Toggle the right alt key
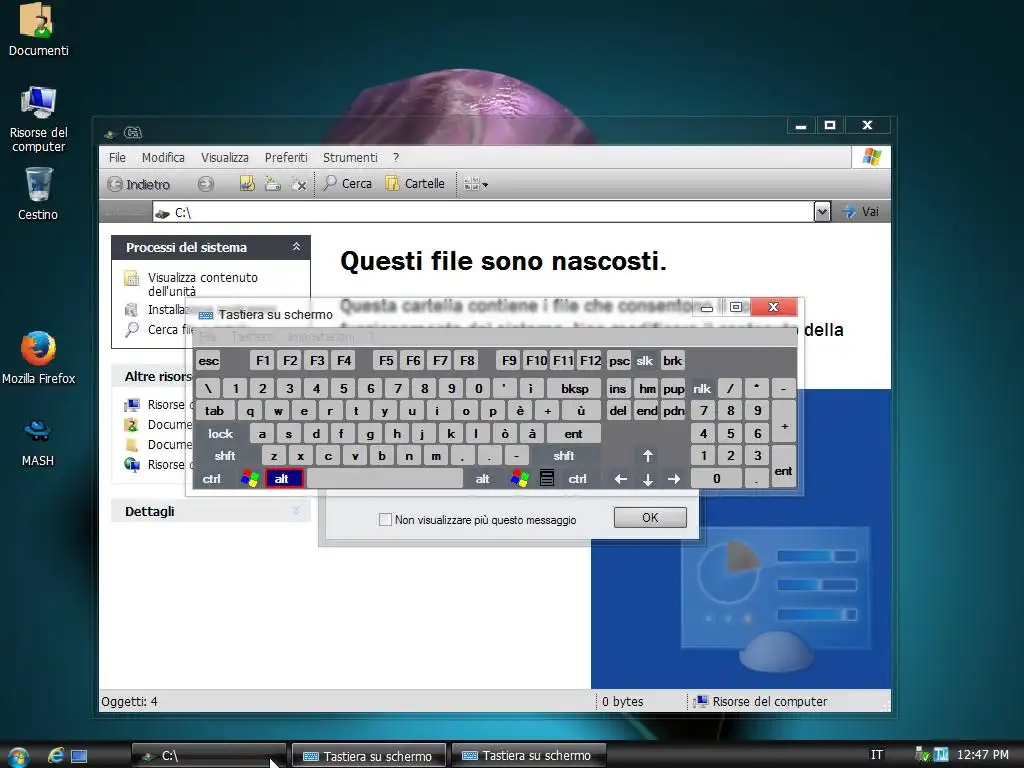This screenshot has height=768, width=1024. [482, 479]
